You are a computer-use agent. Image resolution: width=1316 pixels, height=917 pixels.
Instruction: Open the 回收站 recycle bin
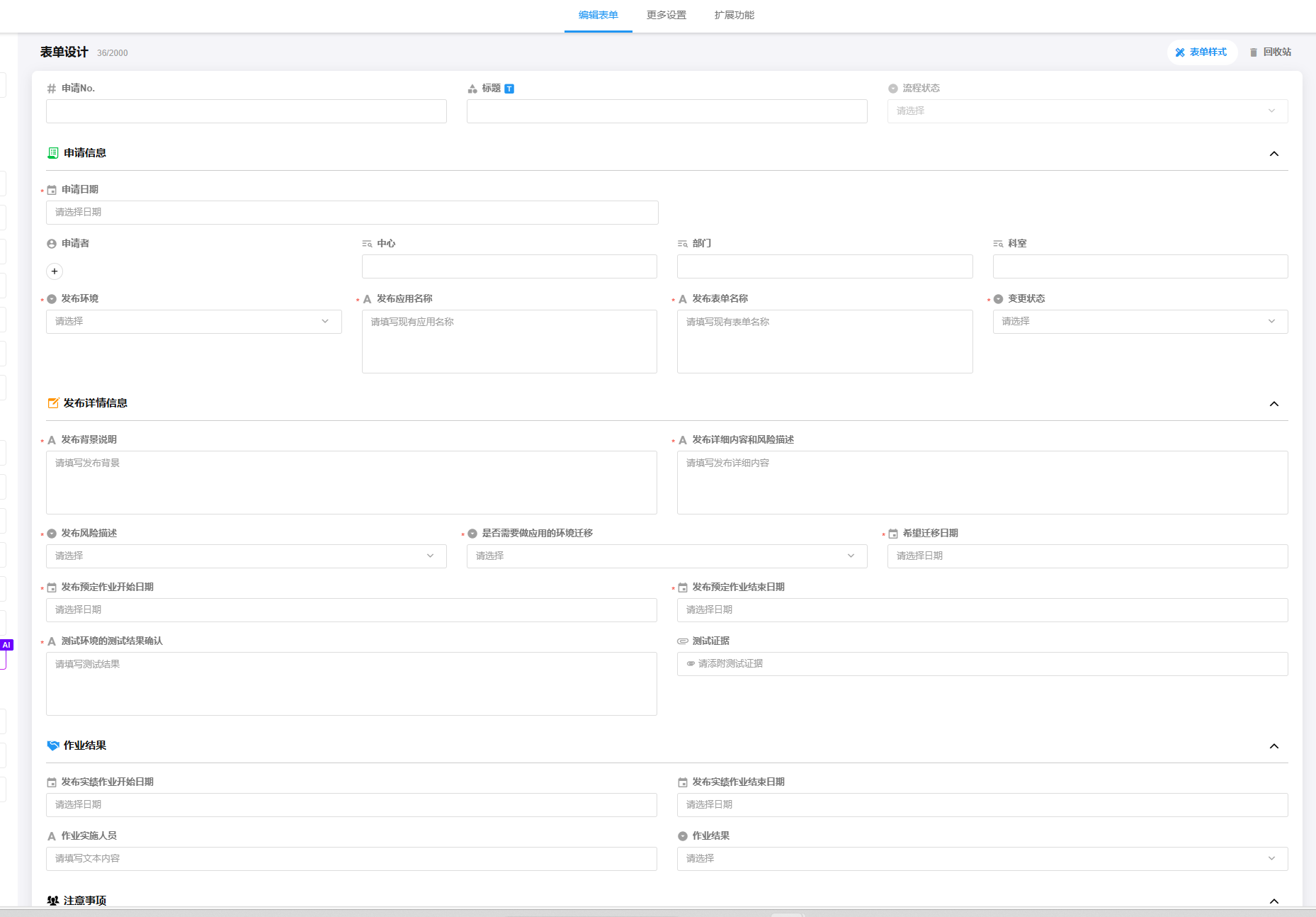click(x=1270, y=52)
